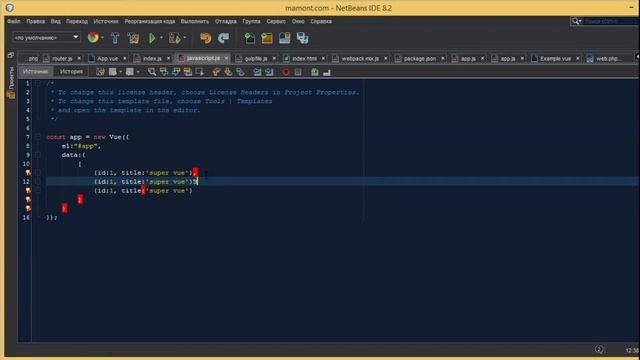Focus the quick search field

[611, 21]
